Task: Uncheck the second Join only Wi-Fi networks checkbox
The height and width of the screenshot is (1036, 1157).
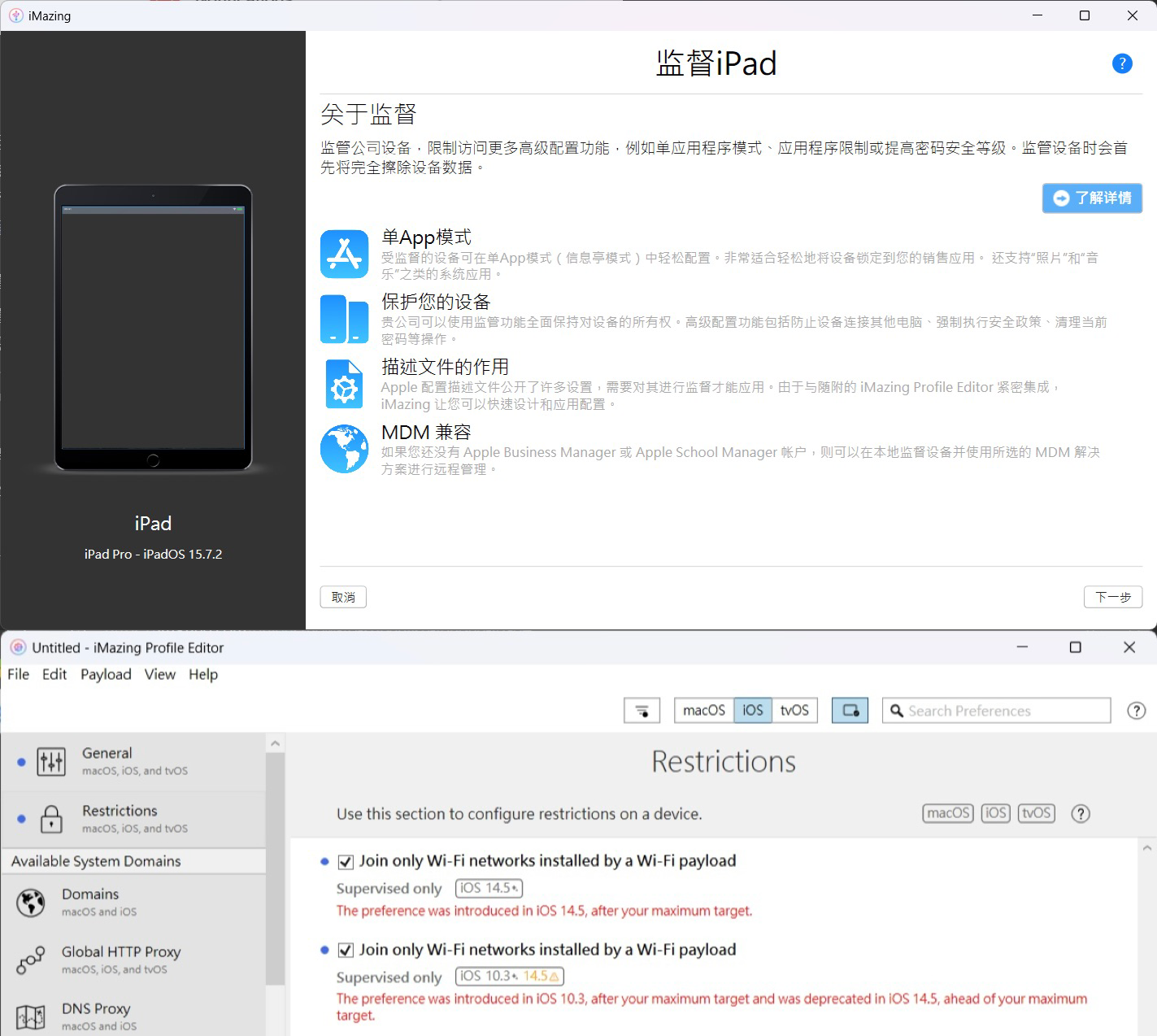Action: (346, 951)
